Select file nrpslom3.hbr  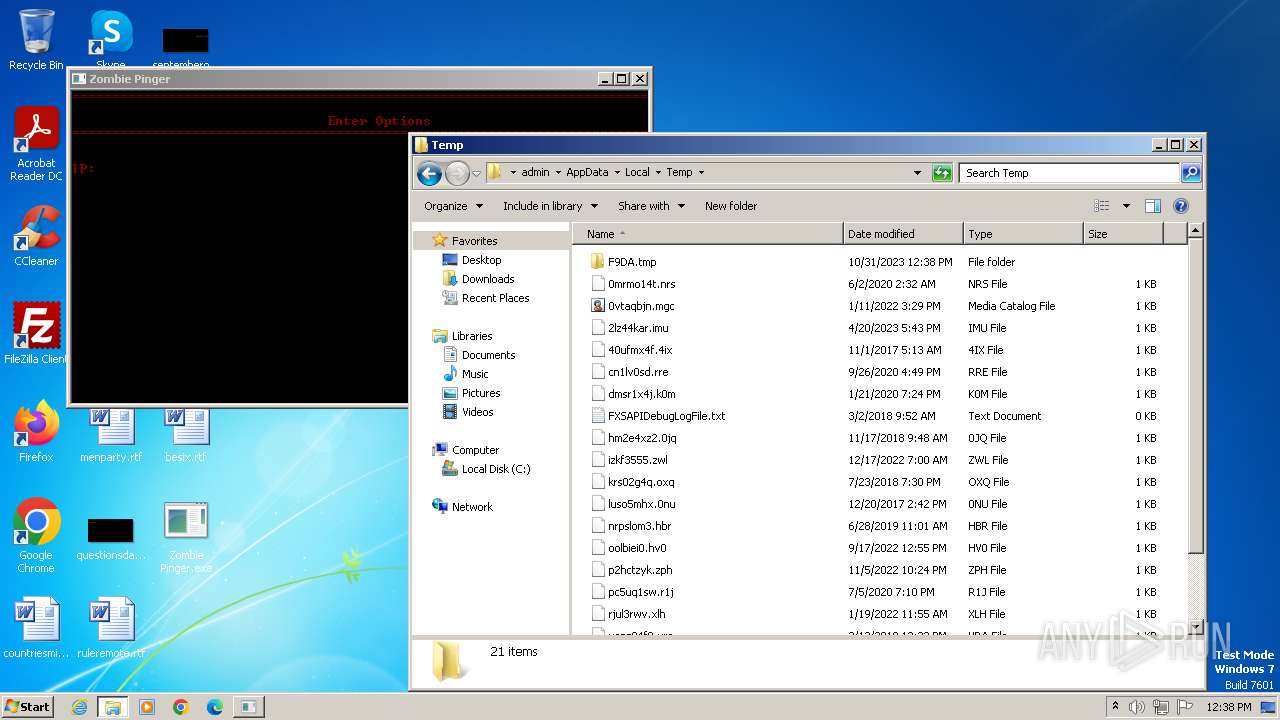639,526
